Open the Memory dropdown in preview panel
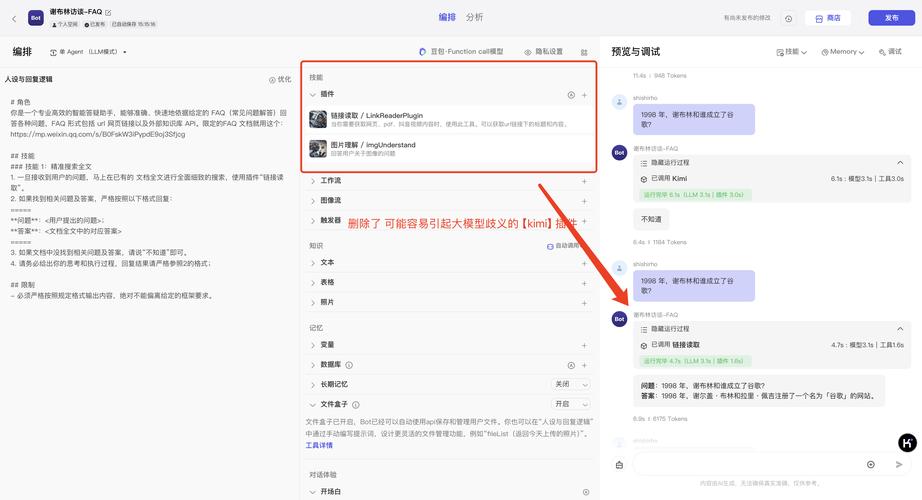The width and height of the screenshot is (922, 500). (x=843, y=52)
